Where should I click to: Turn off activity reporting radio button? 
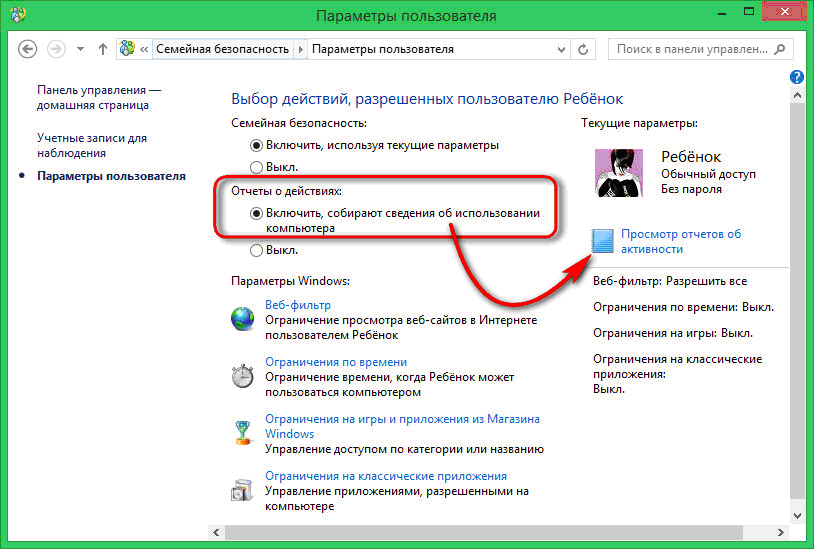[x=256, y=251]
